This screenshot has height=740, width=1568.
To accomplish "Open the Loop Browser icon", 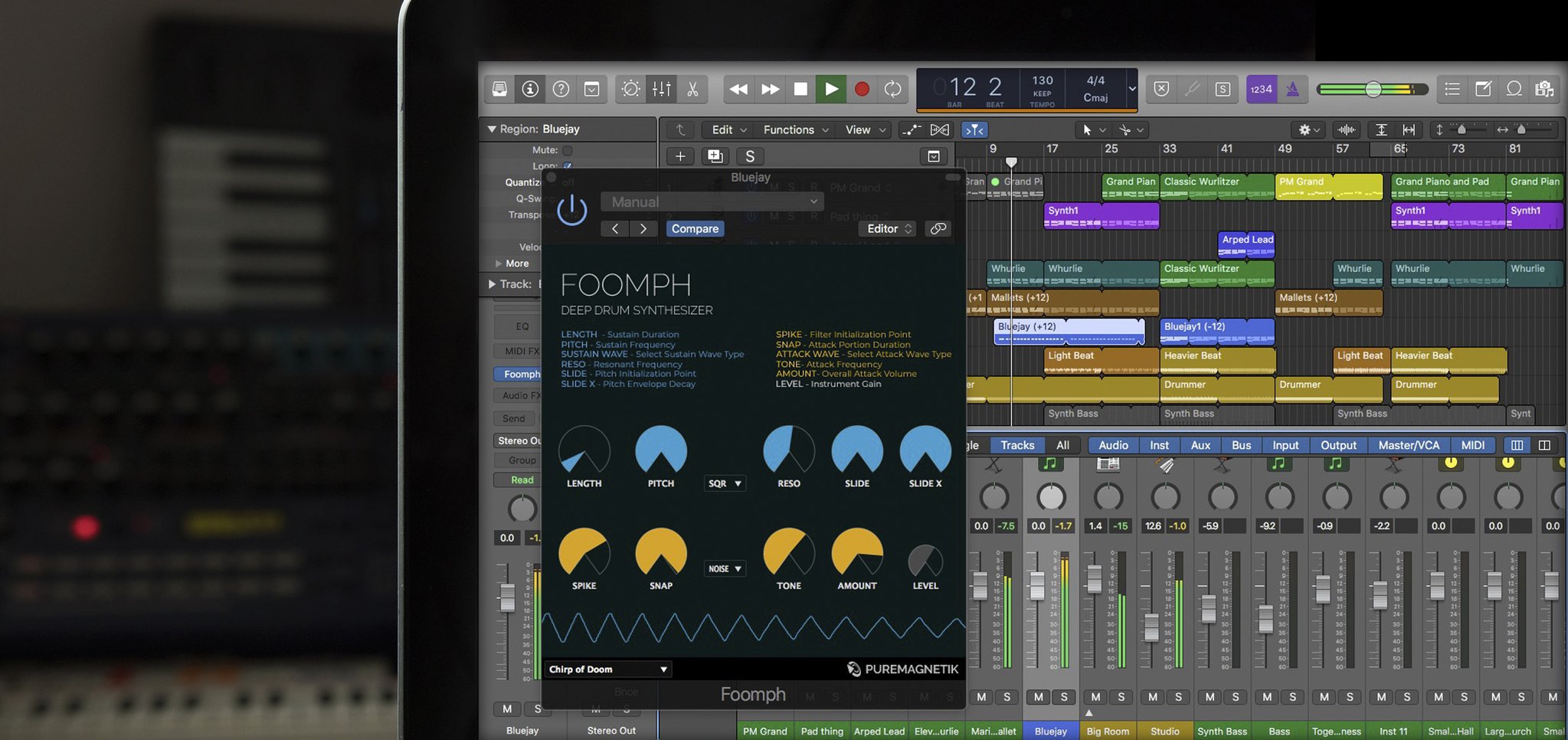I will click(x=1514, y=89).
